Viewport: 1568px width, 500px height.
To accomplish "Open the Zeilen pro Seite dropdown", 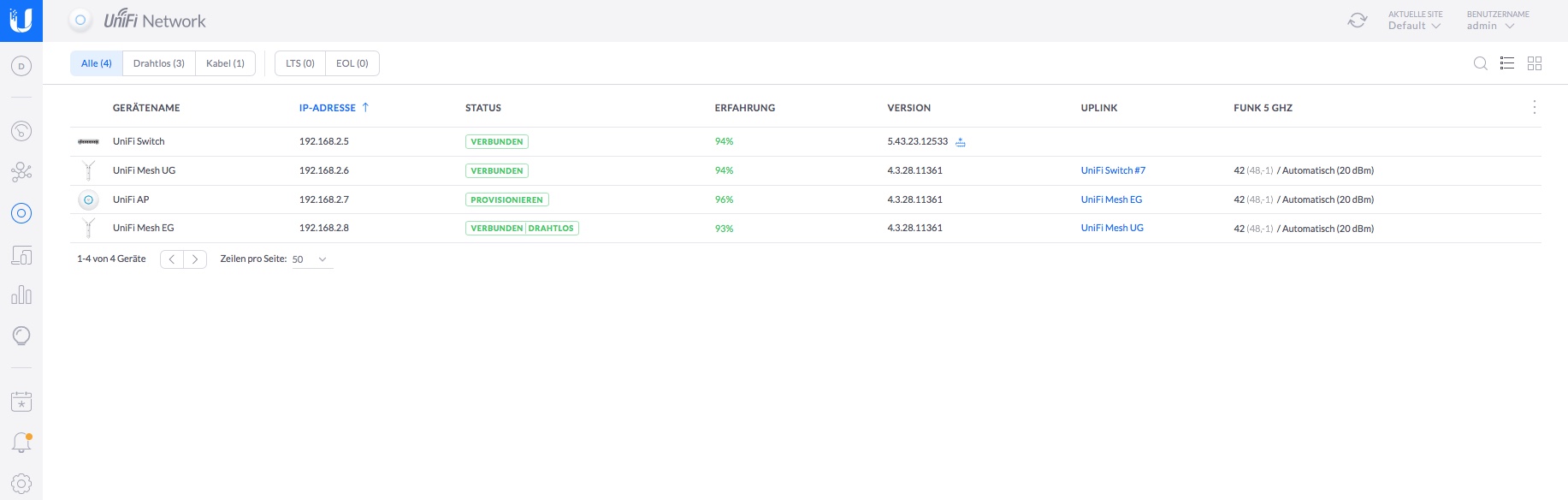I will (311, 259).
